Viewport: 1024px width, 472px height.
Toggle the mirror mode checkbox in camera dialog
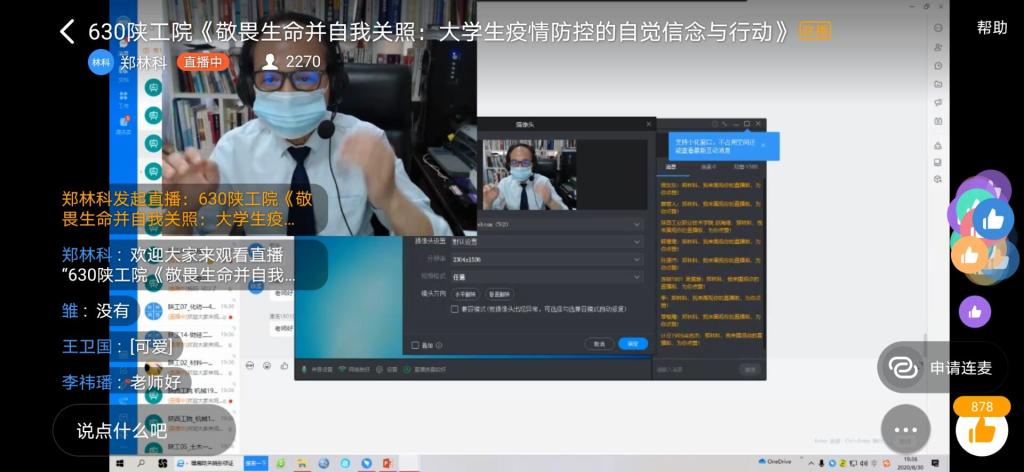click(x=455, y=310)
